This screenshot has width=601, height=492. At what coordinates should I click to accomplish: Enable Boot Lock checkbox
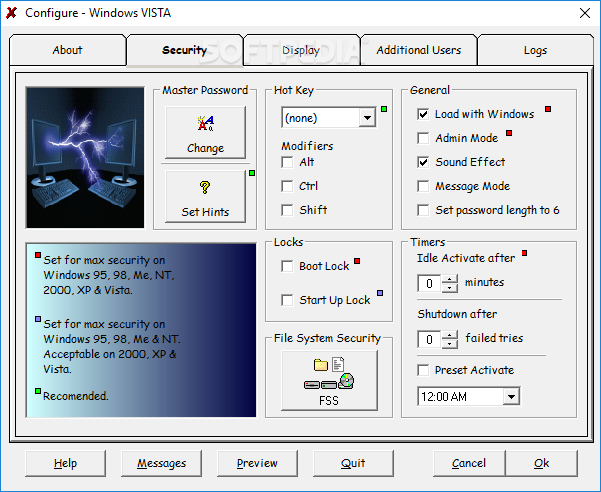point(287,266)
